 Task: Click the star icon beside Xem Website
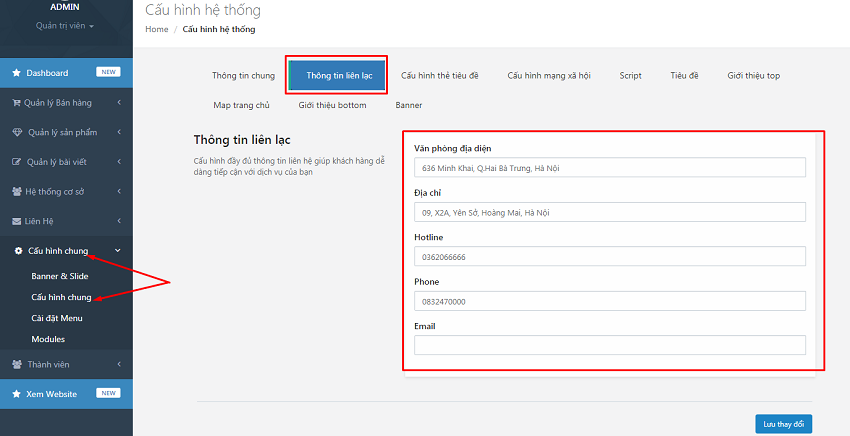16,394
